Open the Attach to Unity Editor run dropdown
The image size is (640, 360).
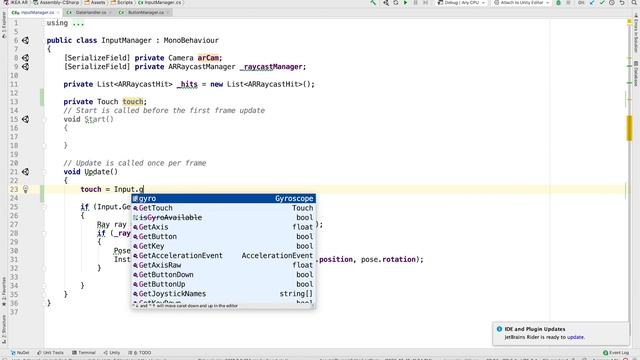pos(521,2)
